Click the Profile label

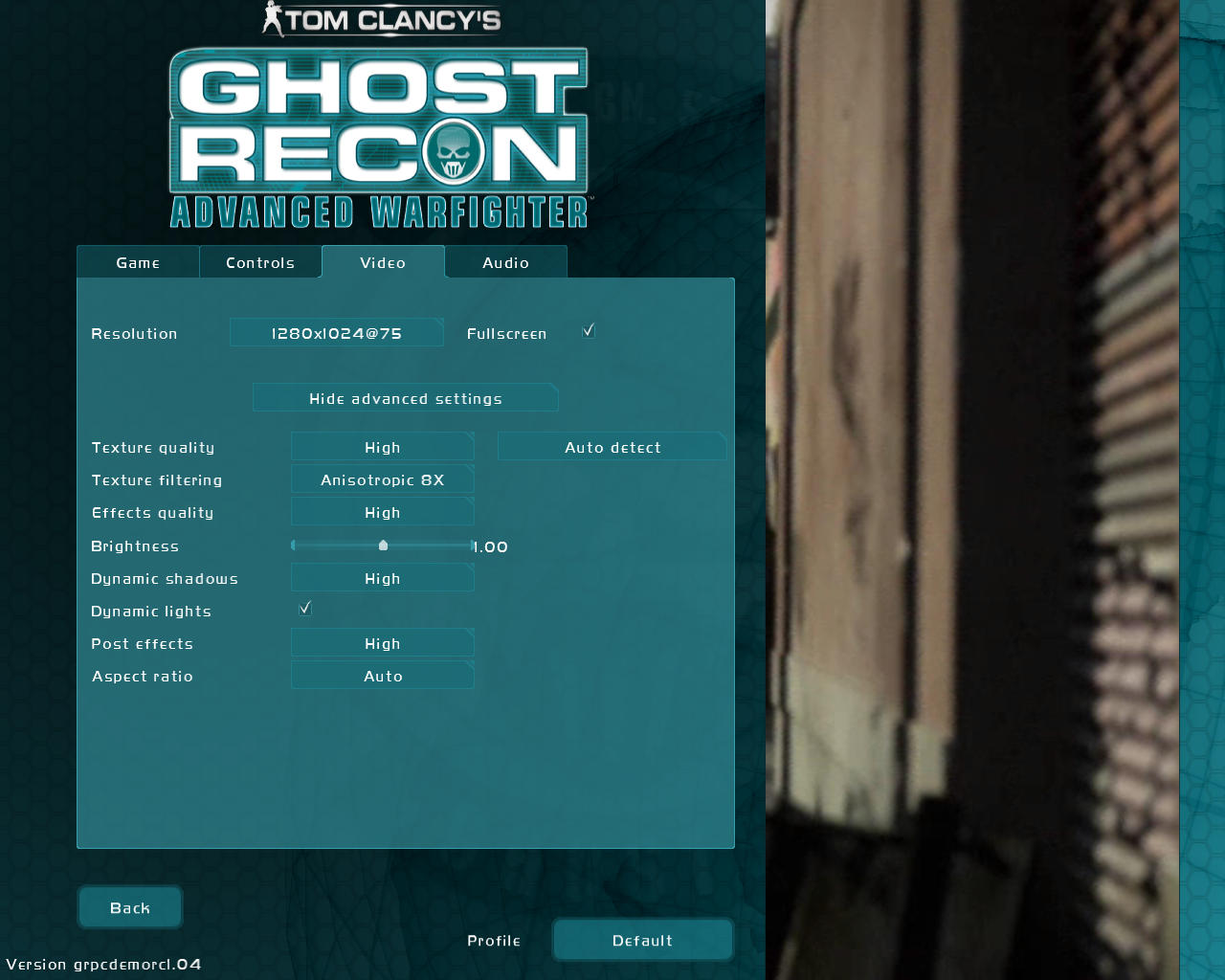tap(494, 941)
